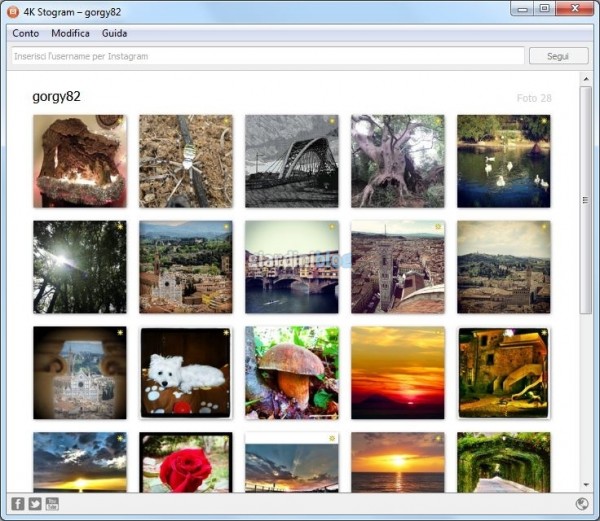Click the scrollbar down arrow

586,485
